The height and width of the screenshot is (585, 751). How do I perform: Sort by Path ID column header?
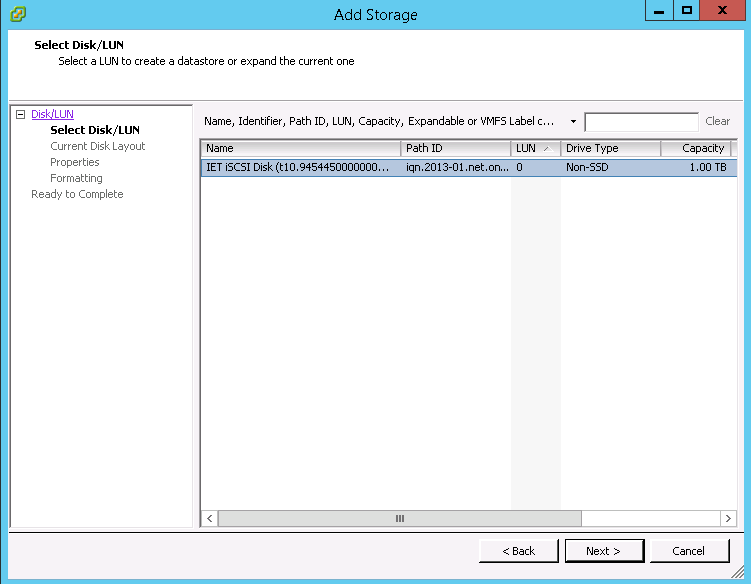coord(455,148)
